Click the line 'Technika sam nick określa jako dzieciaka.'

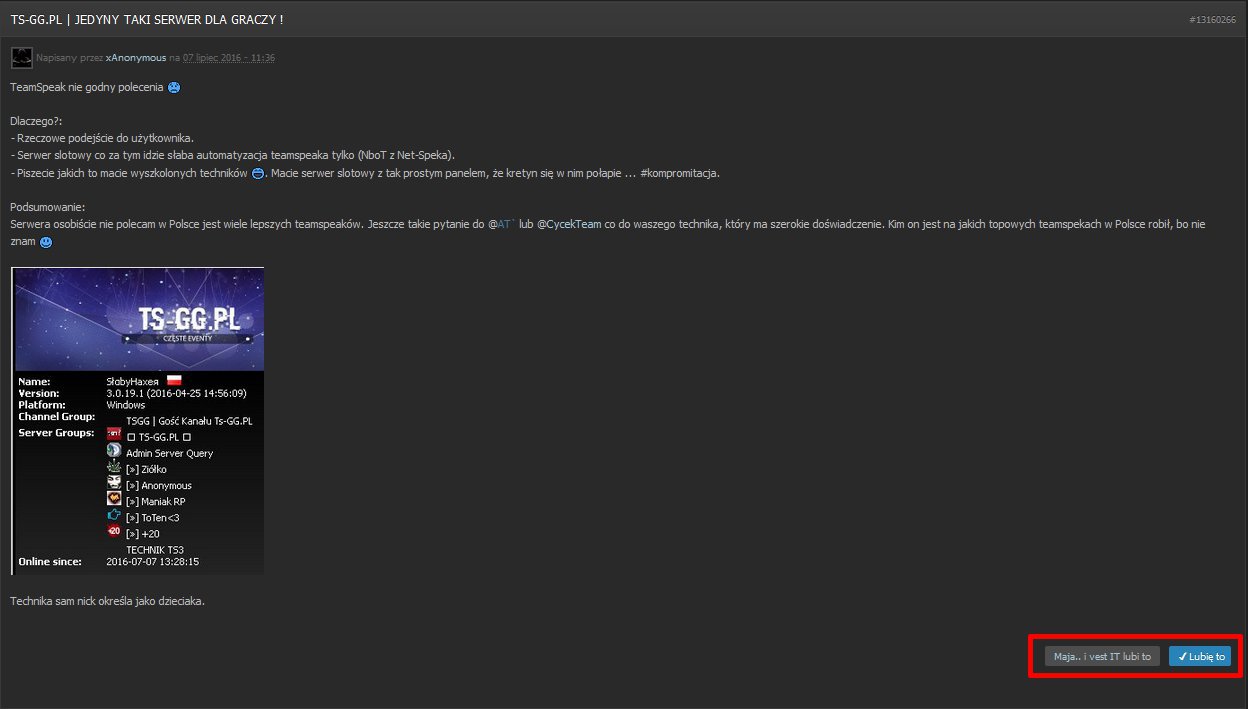(107, 601)
